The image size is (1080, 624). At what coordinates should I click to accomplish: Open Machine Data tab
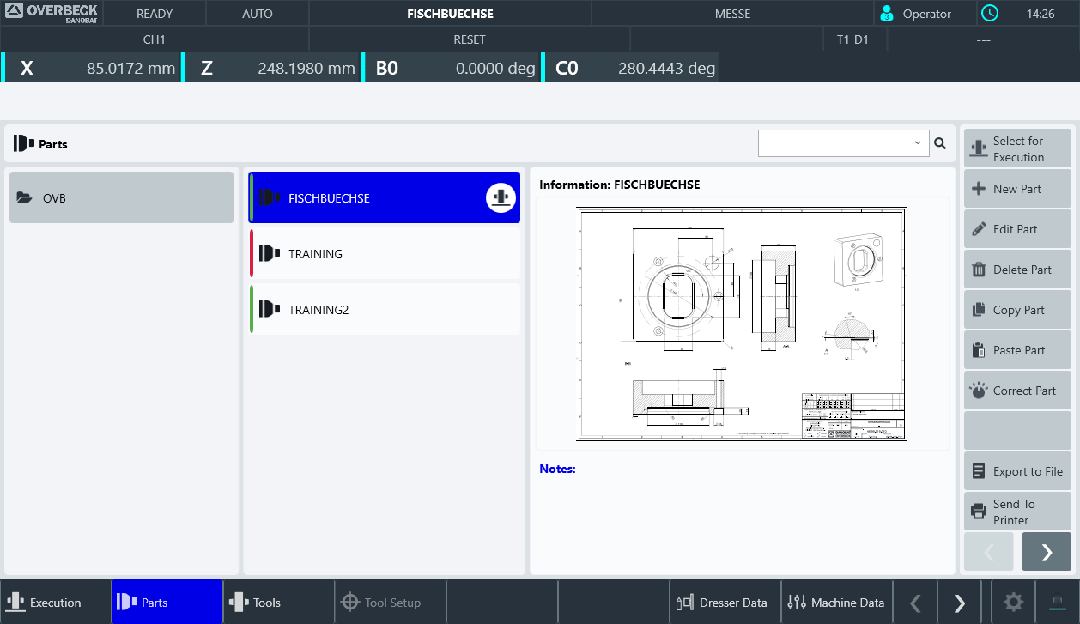pos(836,602)
